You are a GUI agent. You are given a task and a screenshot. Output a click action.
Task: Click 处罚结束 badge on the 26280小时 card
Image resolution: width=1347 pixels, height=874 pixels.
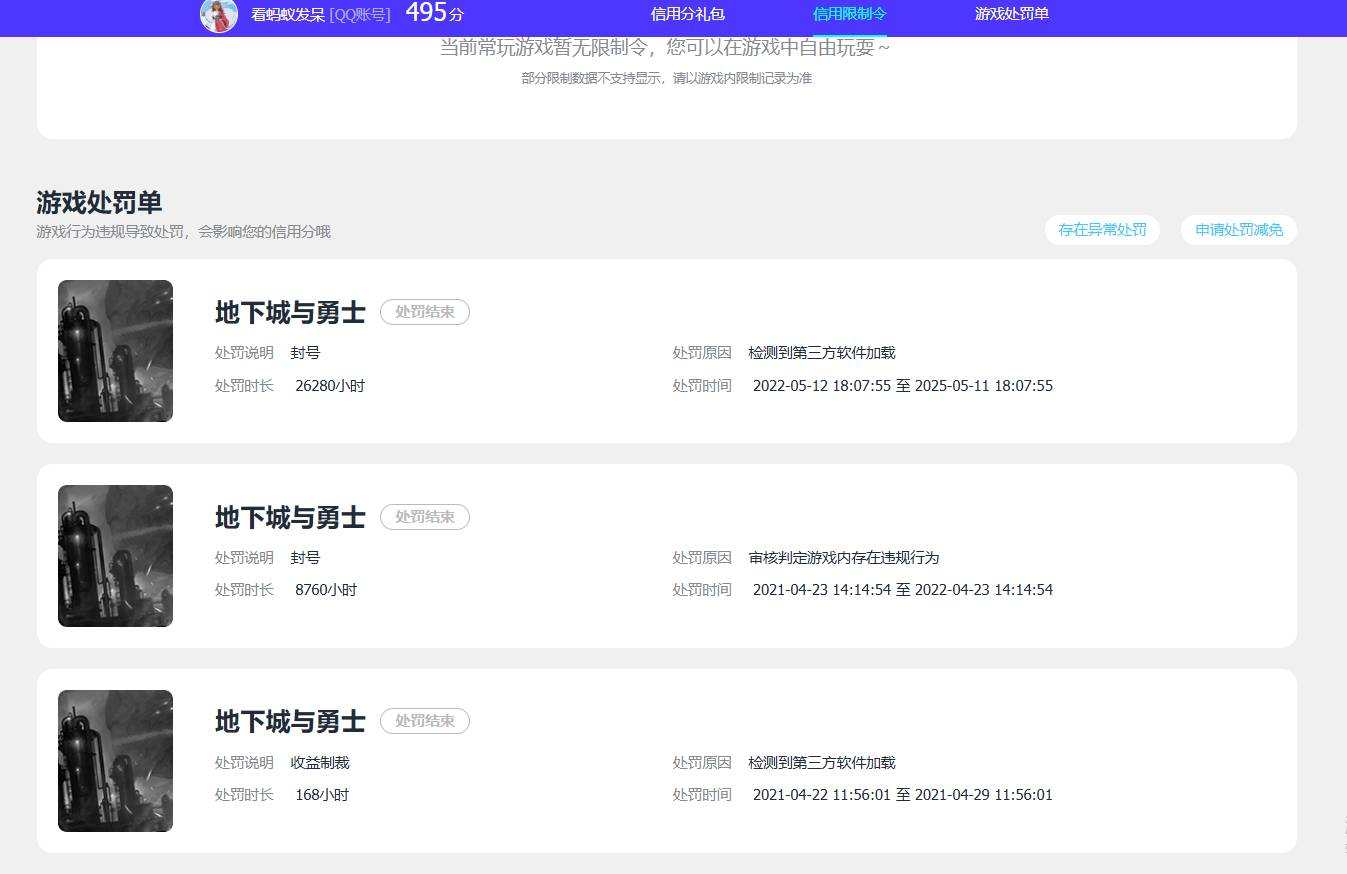click(x=425, y=312)
